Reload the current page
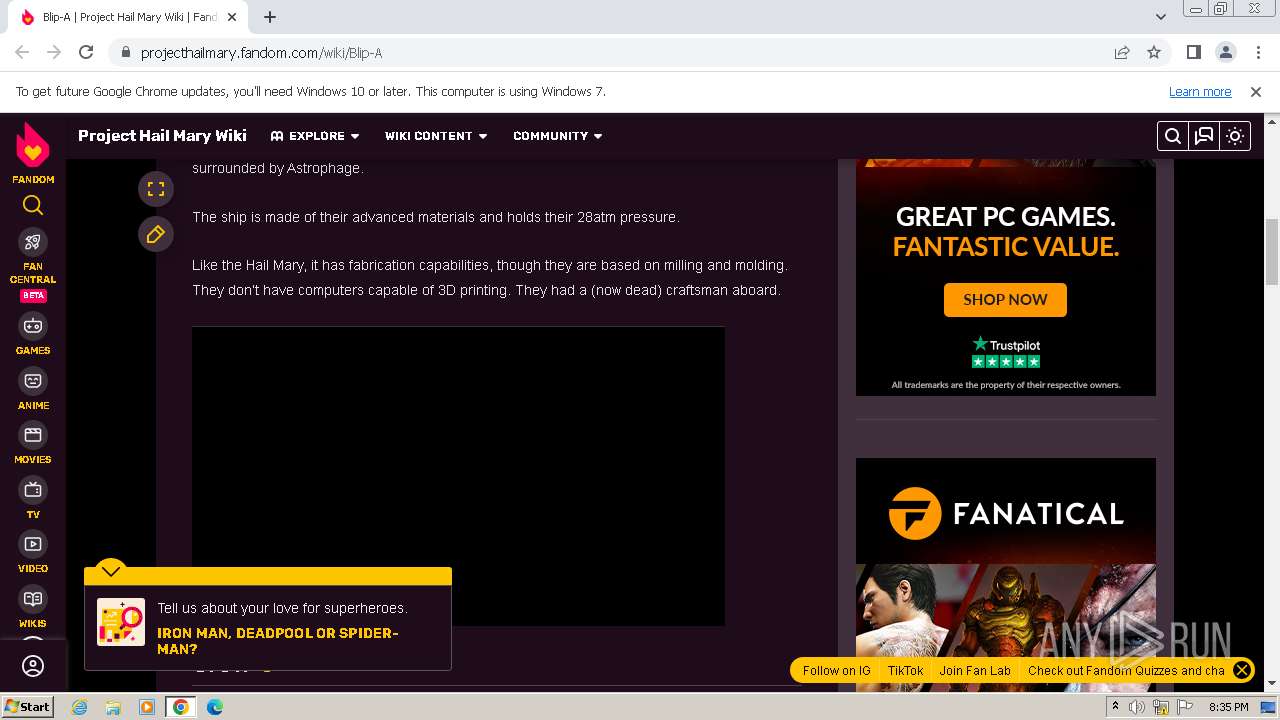 [x=86, y=52]
